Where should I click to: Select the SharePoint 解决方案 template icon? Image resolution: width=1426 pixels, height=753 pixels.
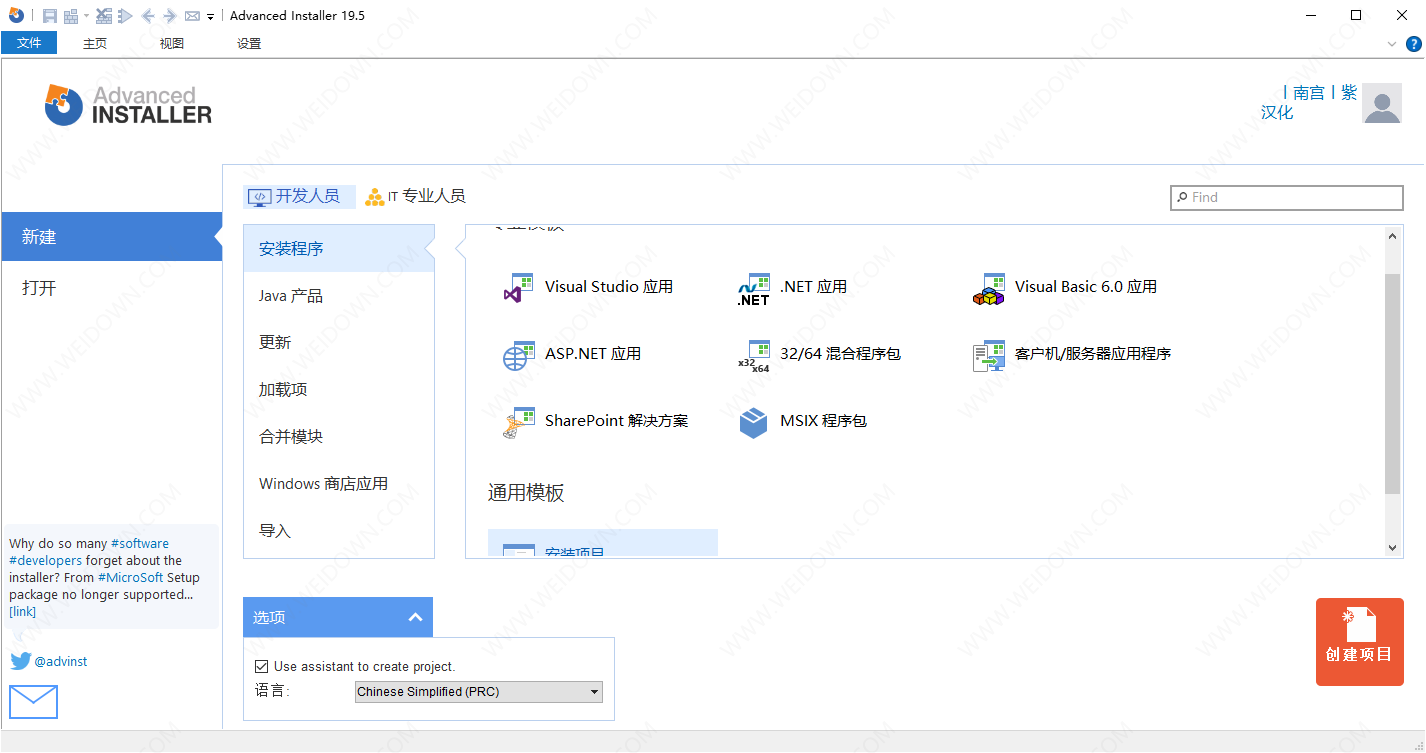520,423
